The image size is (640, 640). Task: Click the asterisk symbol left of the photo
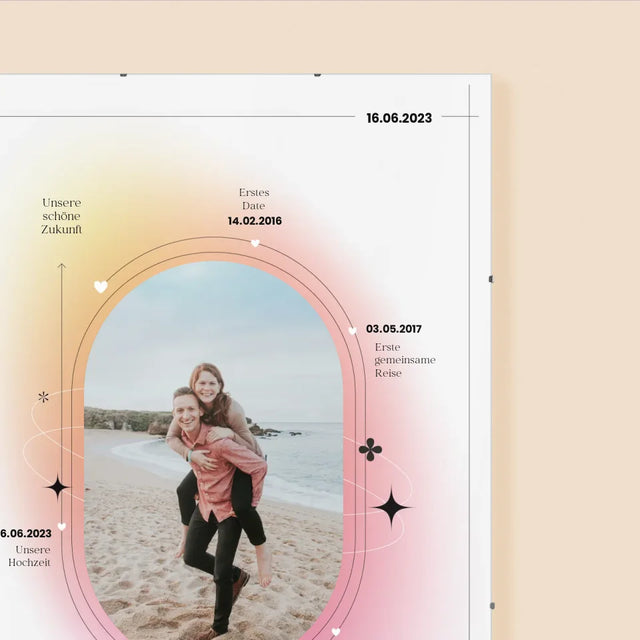[x=43, y=397]
